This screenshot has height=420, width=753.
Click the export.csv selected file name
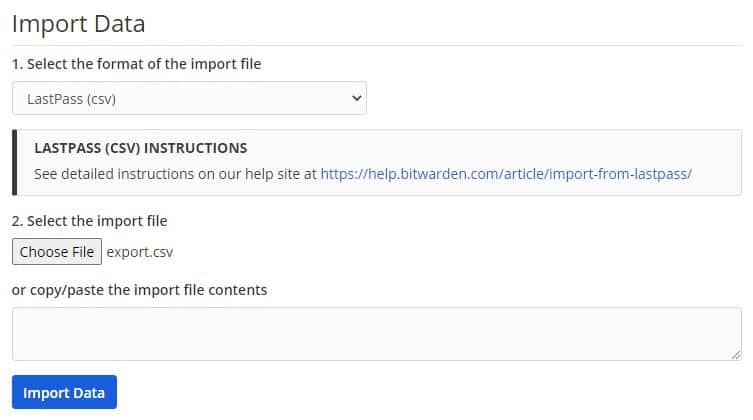(x=139, y=252)
